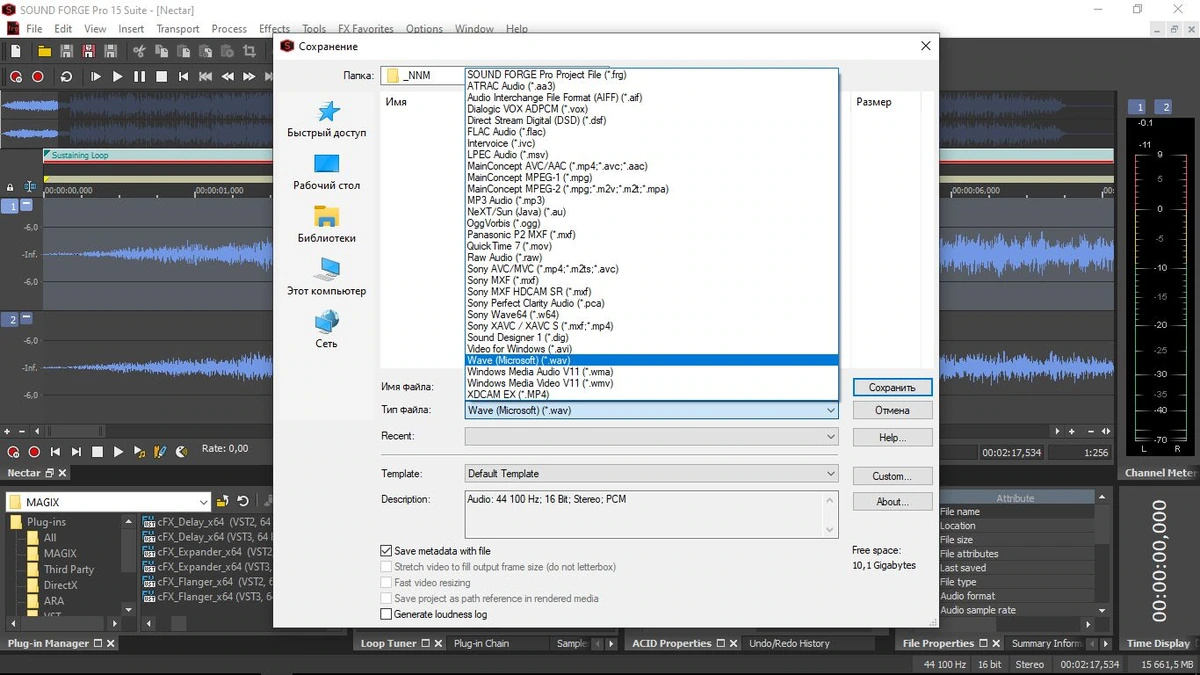Click Pause in the top transport bar

pos(139,76)
